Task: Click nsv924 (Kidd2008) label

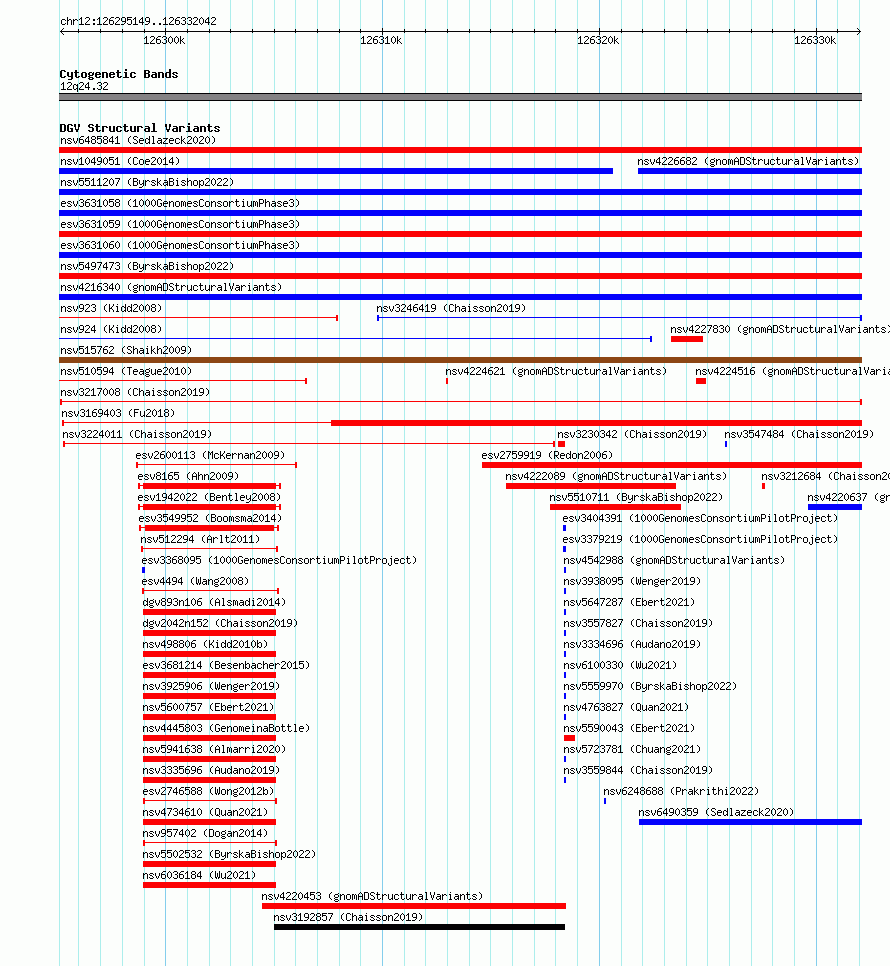Action: point(111,329)
